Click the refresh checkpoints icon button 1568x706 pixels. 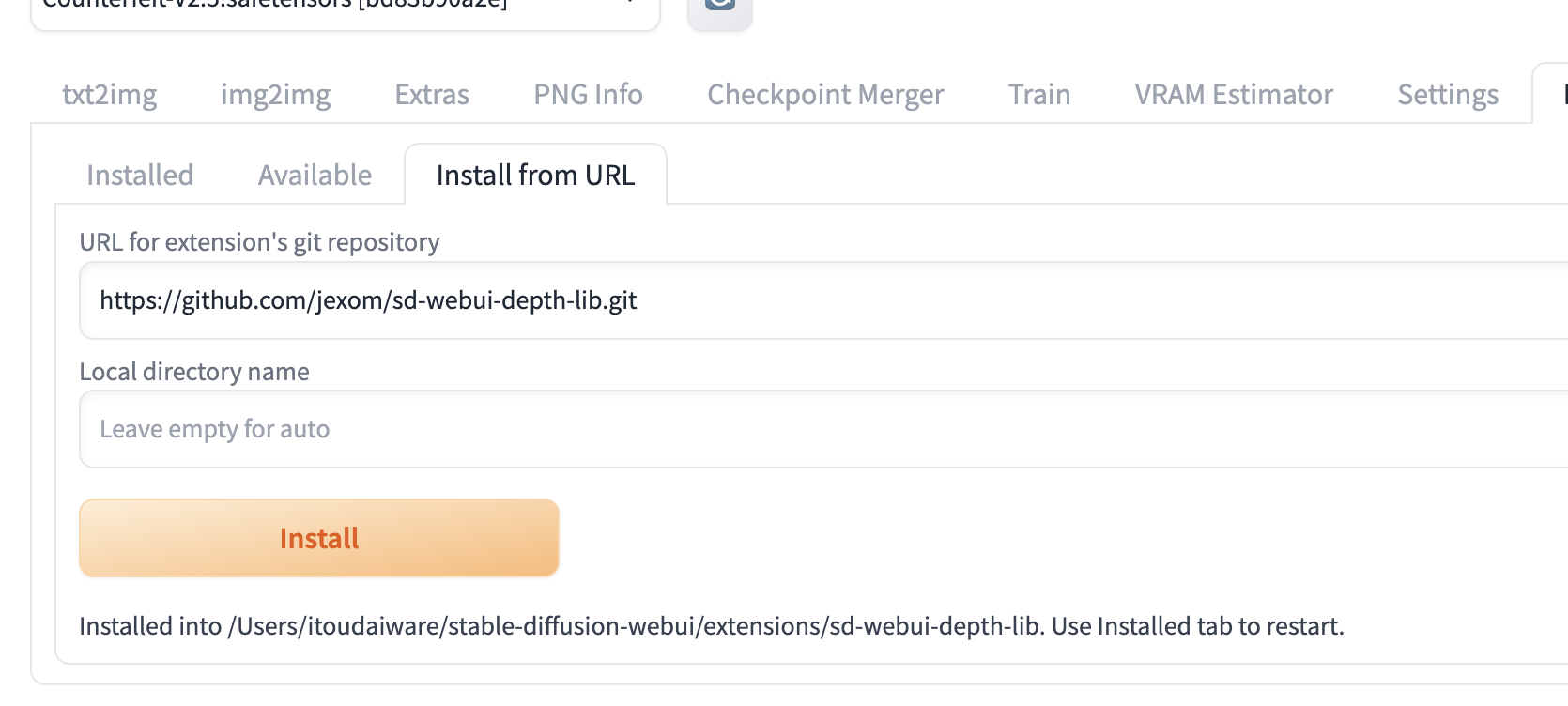720,8
